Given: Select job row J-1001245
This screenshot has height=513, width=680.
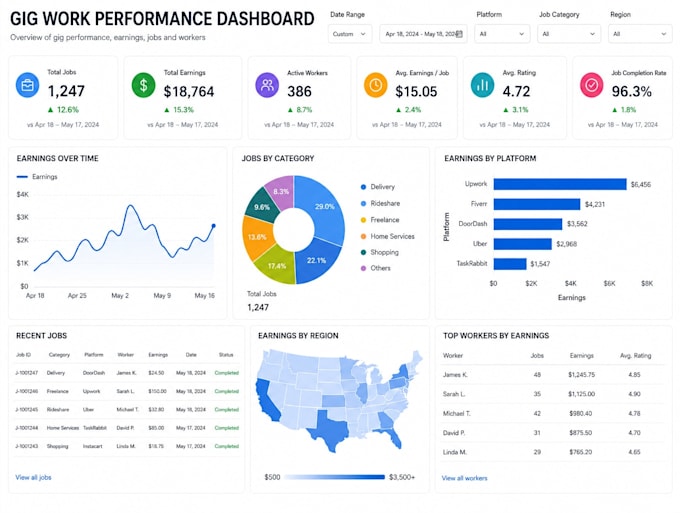Looking at the screenshot, I should [127, 409].
